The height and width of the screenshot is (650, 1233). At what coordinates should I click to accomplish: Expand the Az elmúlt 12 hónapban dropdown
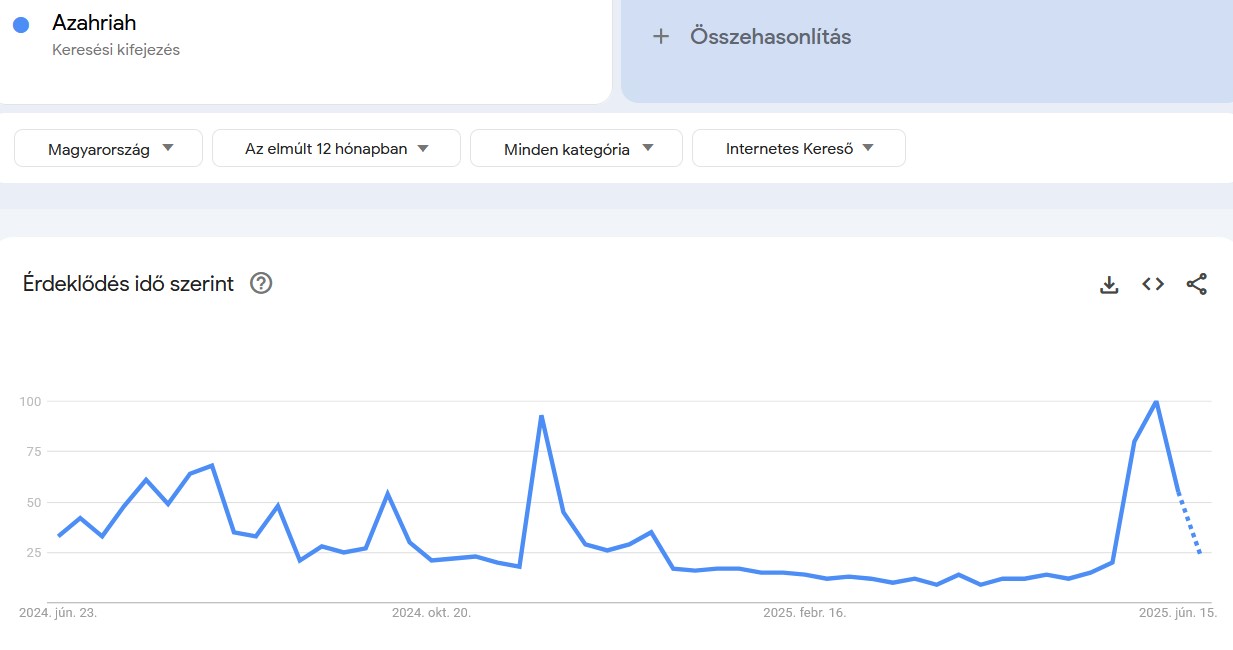pyautogui.click(x=336, y=149)
